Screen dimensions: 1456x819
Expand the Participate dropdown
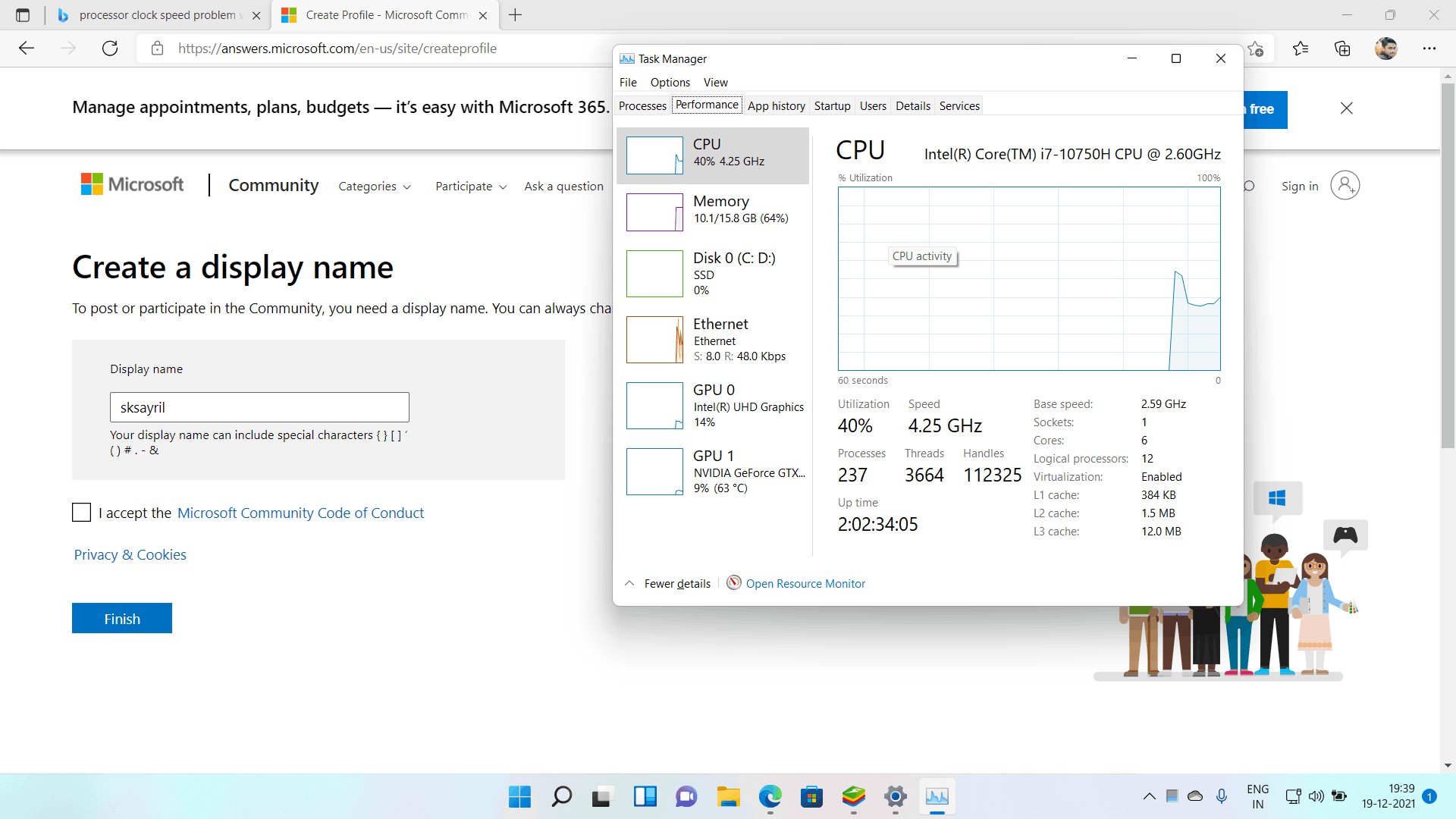pos(471,187)
